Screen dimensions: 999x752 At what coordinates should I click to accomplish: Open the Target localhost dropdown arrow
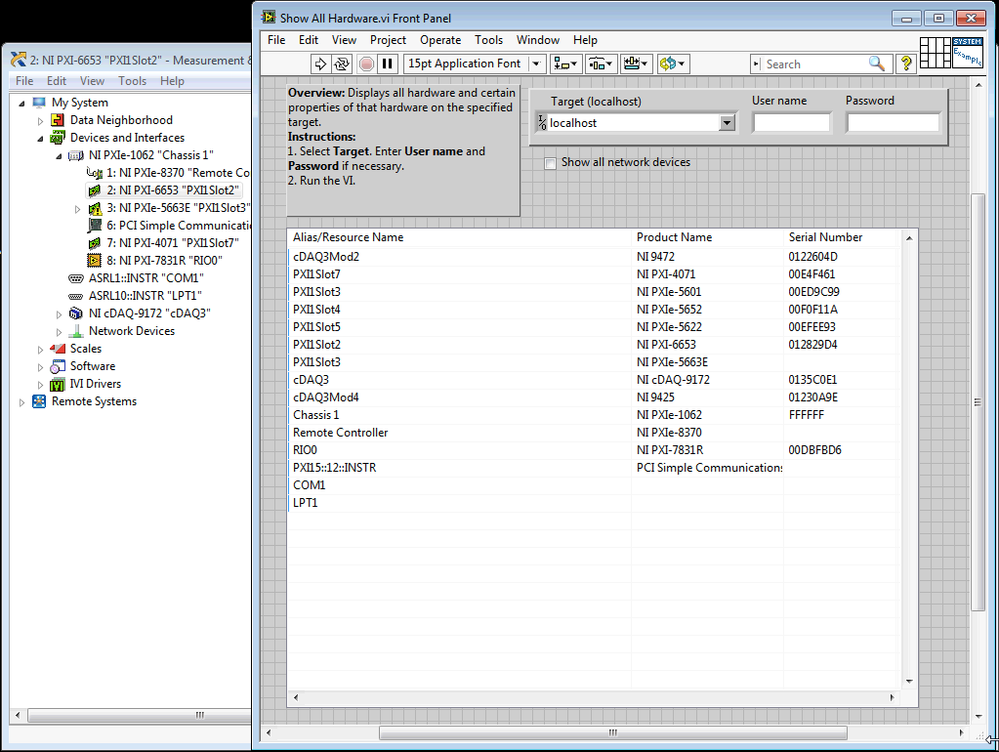pos(727,123)
